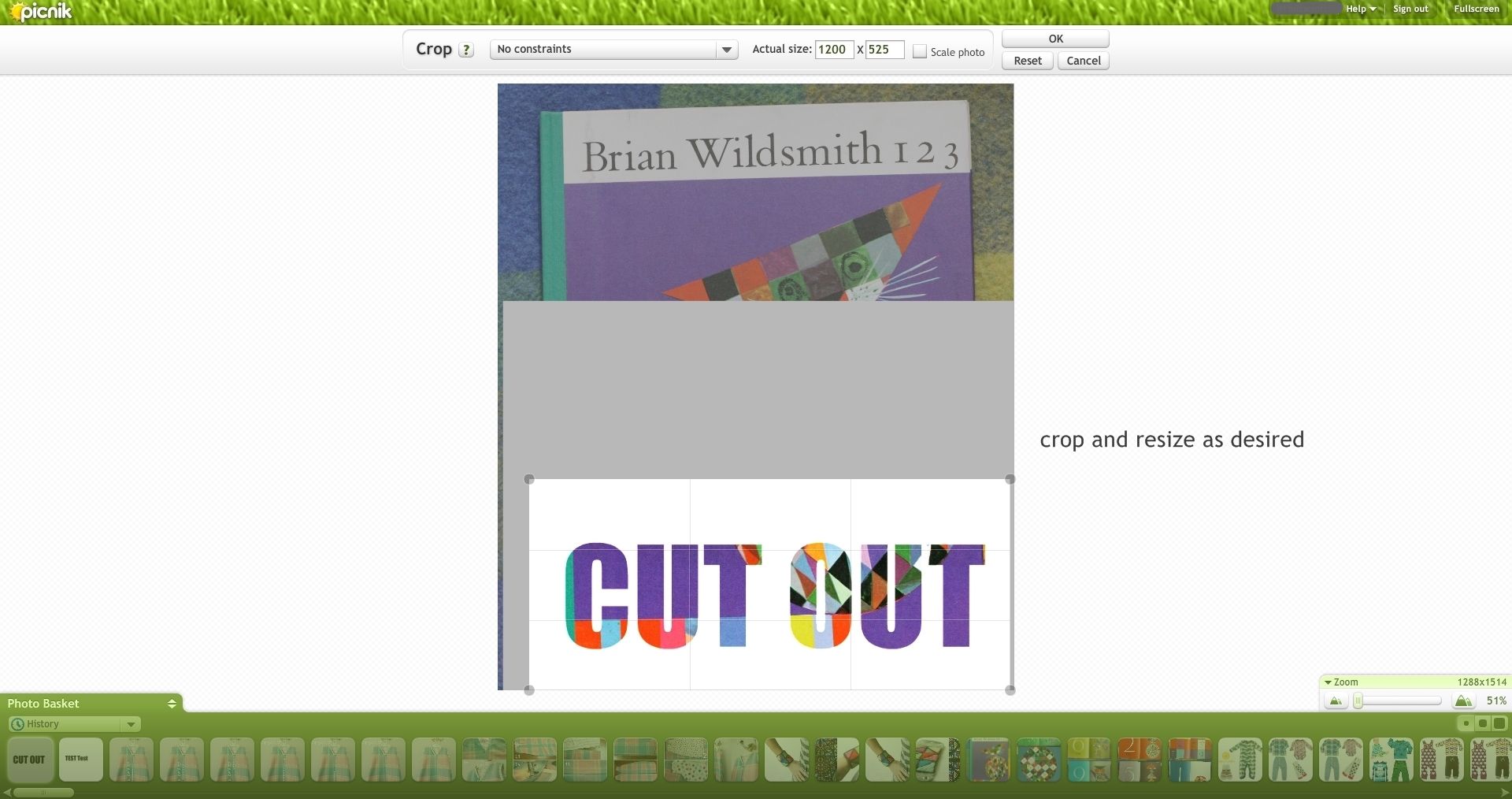Toggle the Photo Basket expand arrows
The height and width of the screenshot is (799, 1512).
coord(172,704)
